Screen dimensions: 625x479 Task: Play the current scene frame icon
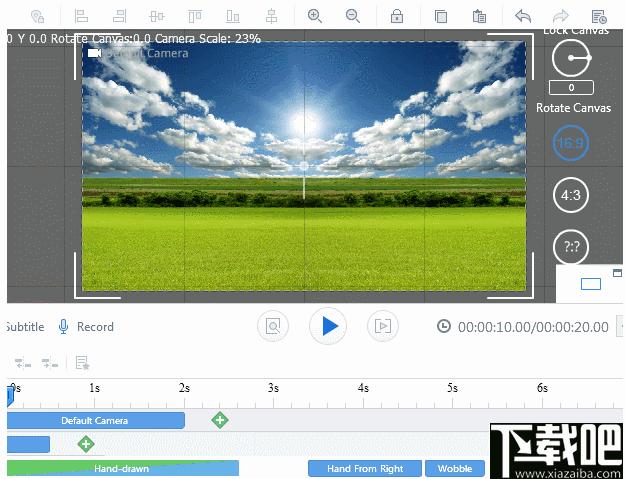(383, 326)
